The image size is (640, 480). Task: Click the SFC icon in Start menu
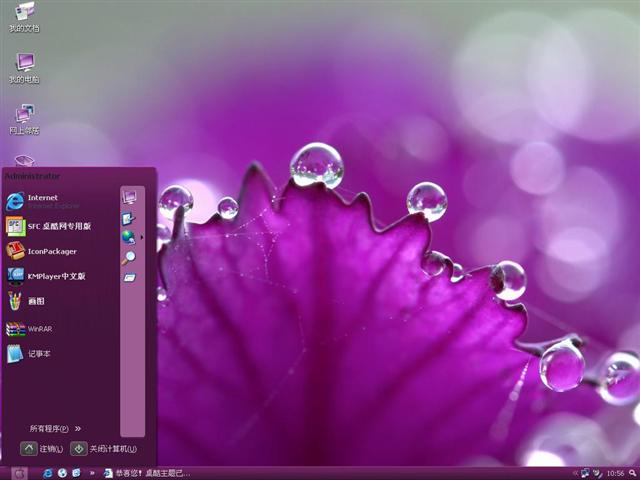(x=16, y=226)
